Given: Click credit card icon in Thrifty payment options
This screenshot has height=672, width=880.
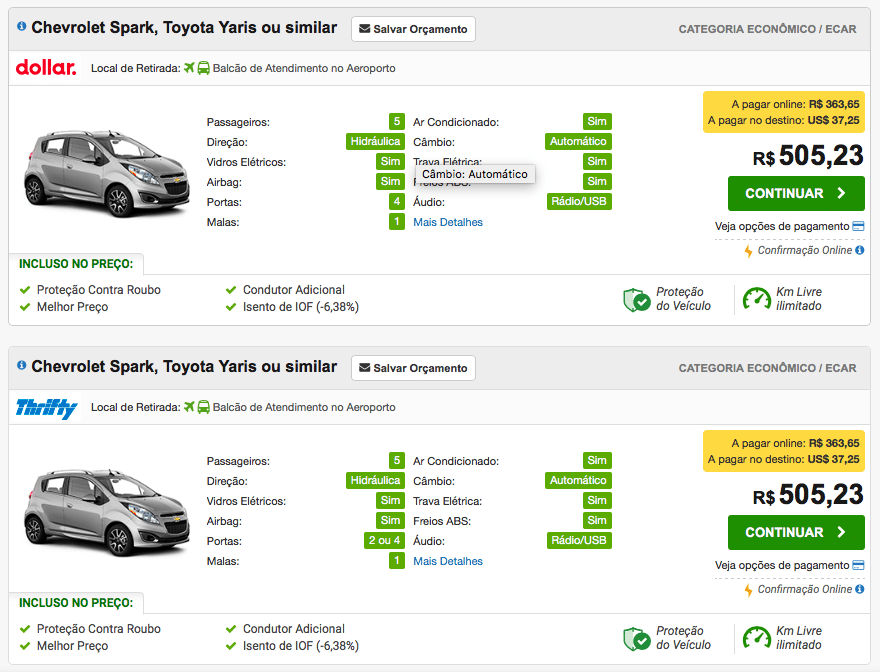Looking at the screenshot, I should click(x=858, y=565).
